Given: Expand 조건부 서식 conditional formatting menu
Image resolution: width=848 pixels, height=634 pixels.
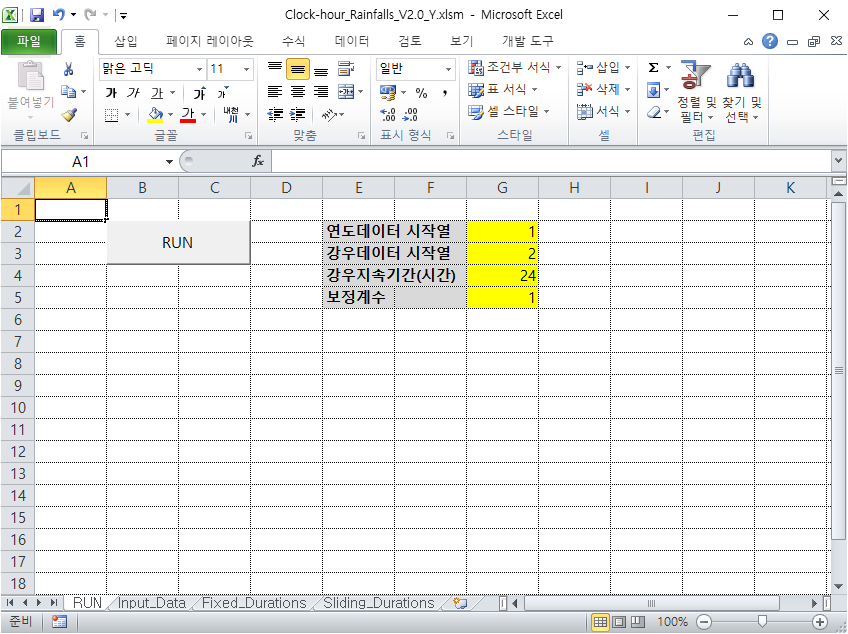Looking at the screenshot, I should [514, 67].
